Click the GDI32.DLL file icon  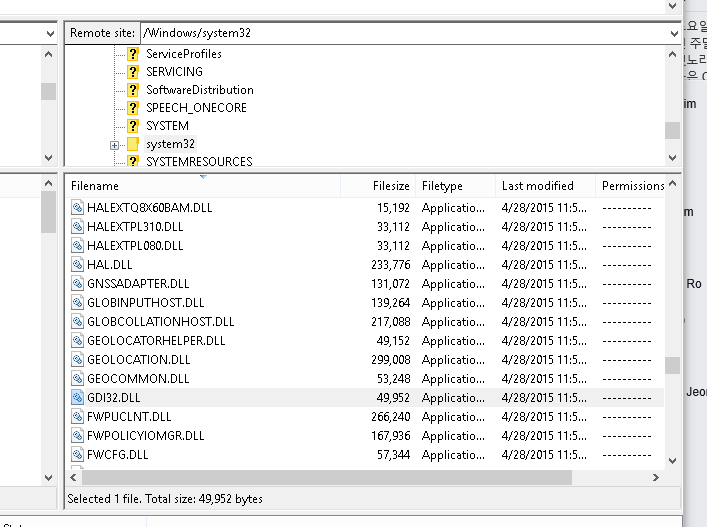(78, 398)
